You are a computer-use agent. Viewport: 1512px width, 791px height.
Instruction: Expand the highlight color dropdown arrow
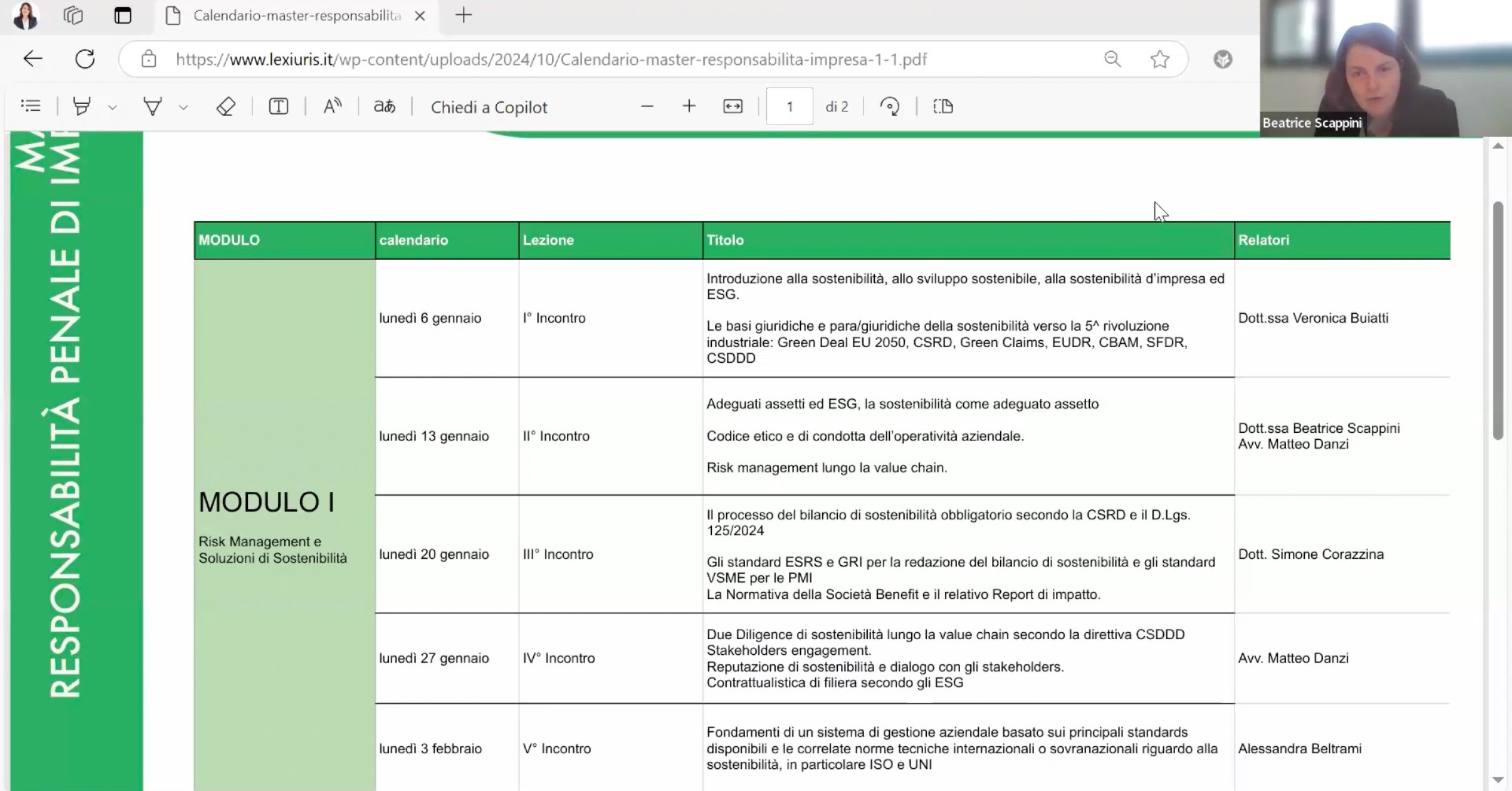click(x=113, y=107)
